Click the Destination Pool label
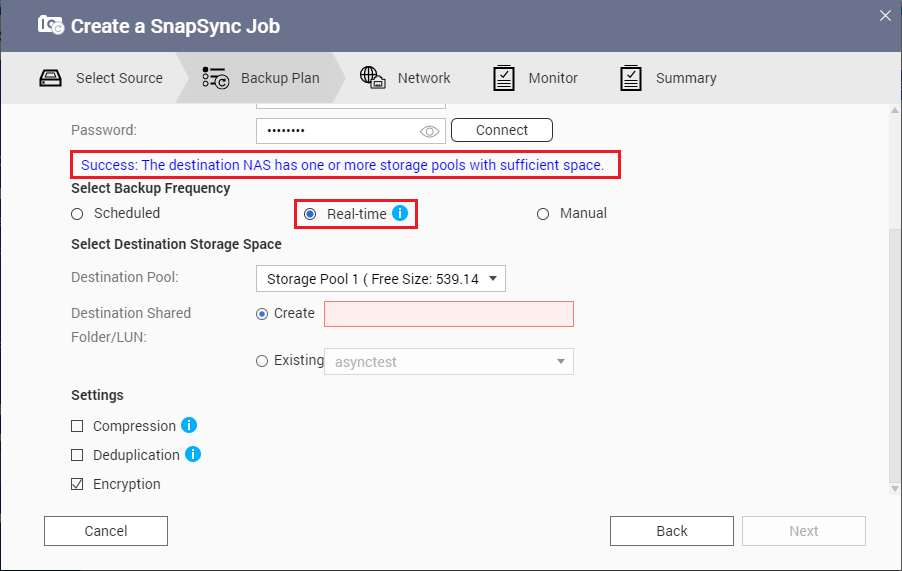The height and width of the screenshot is (571, 902). pos(125,277)
